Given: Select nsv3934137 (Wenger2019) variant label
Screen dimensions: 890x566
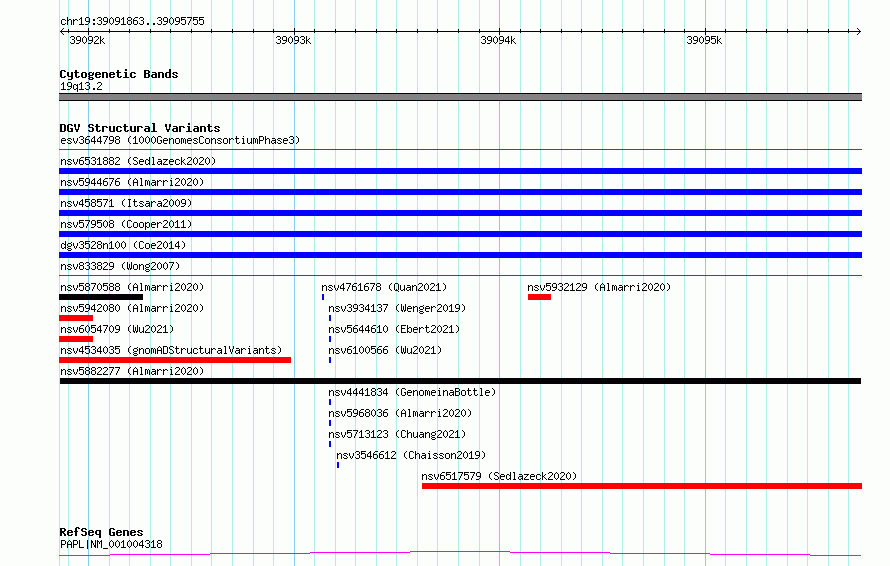Looking at the screenshot, I should (397, 308).
